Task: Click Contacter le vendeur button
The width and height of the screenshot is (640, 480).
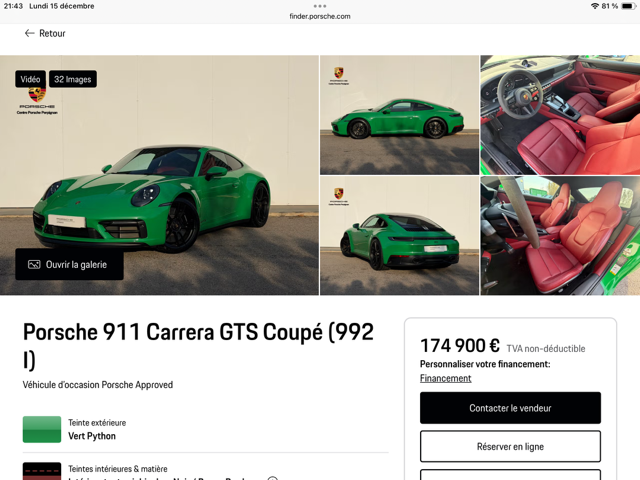Action: coord(510,408)
